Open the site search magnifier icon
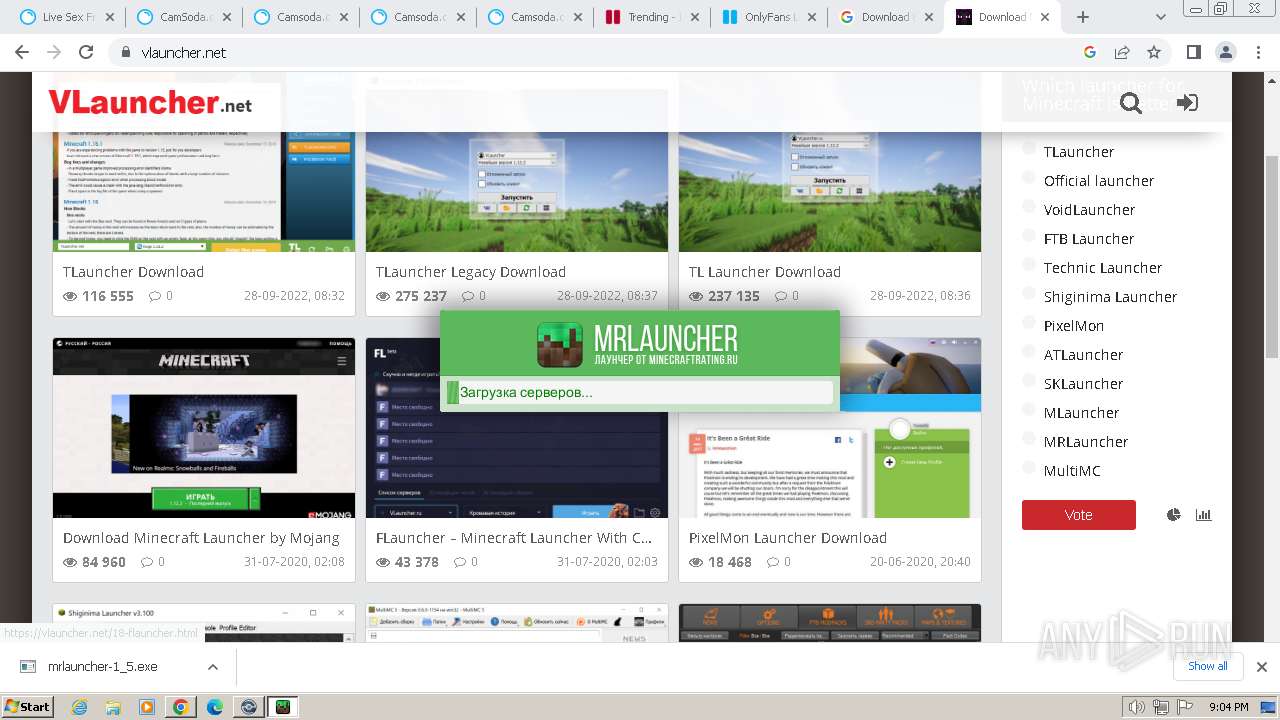This screenshot has width=1280, height=720. (1131, 103)
